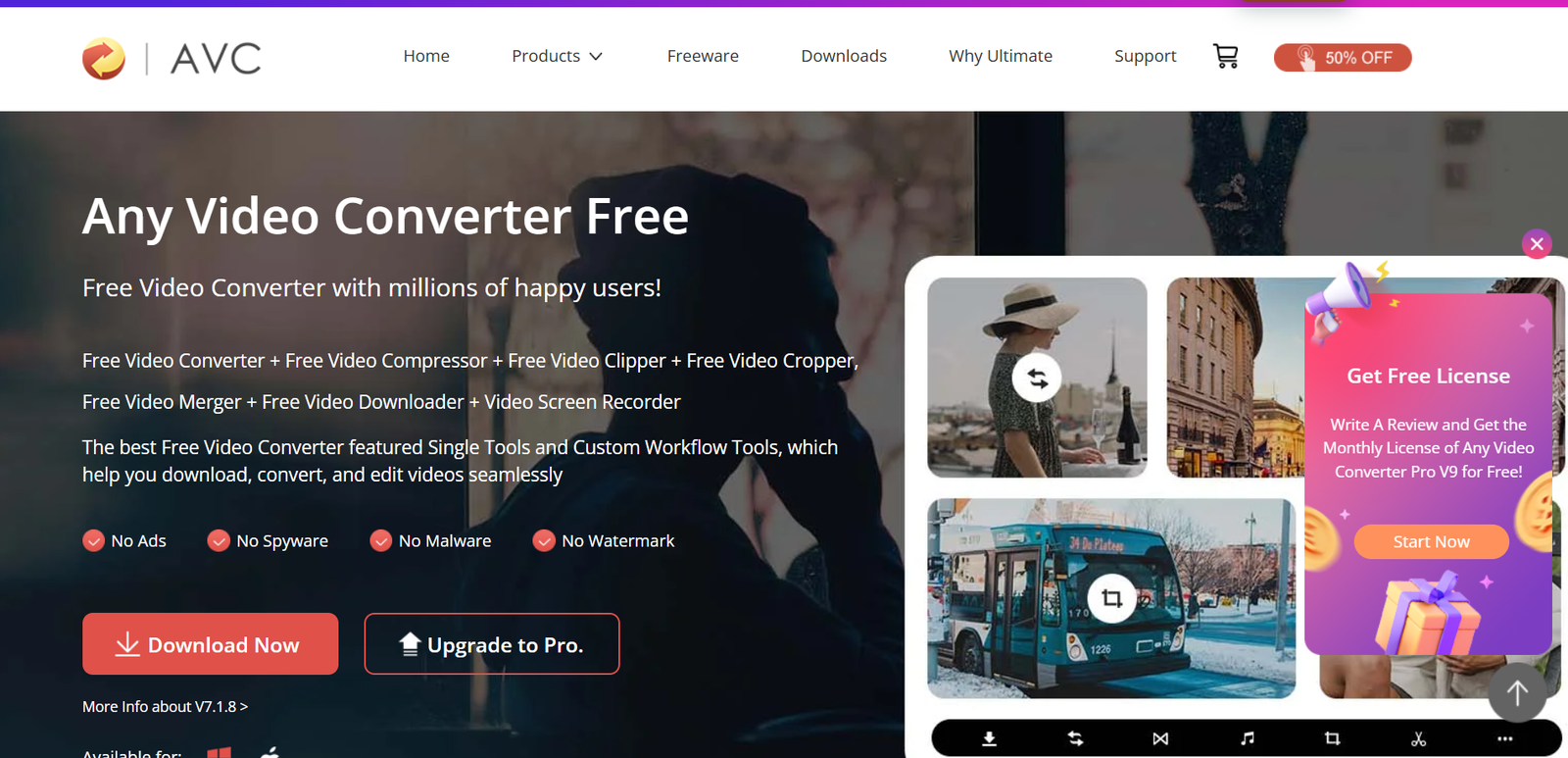1568x758 pixels.
Task: Click the crop icon in bottom toolbar
Action: click(1332, 738)
